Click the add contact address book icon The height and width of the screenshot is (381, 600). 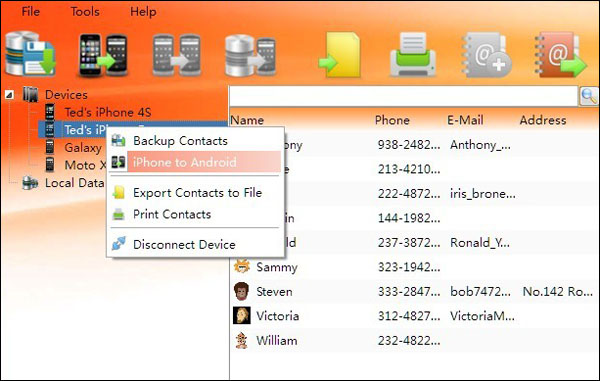486,55
